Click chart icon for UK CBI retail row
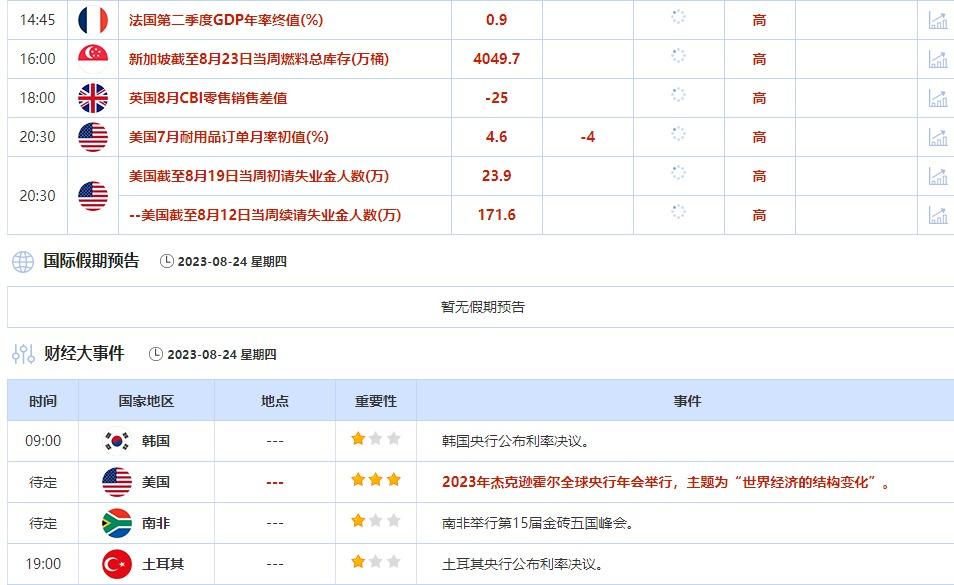The width and height of the screenshot is (954, 585). [x=937, y=98]
